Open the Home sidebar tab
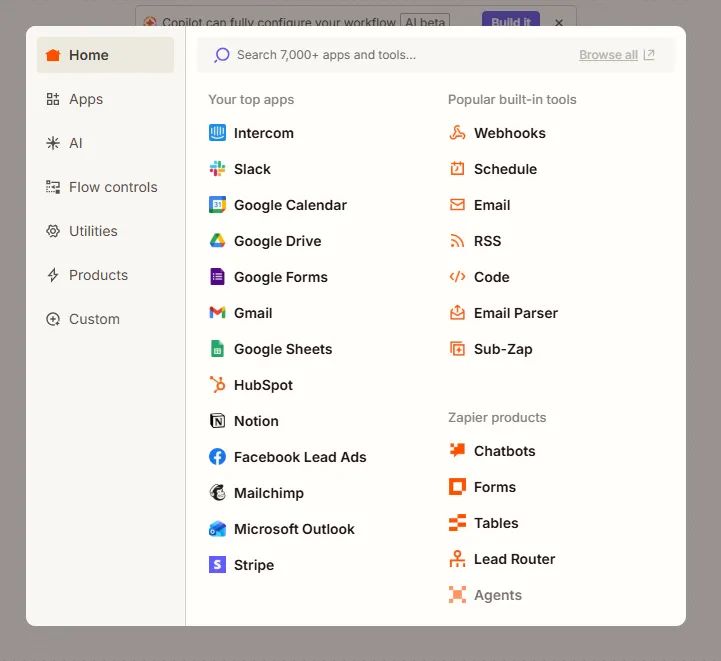The image size is (721, 661). tap(105, 55)
